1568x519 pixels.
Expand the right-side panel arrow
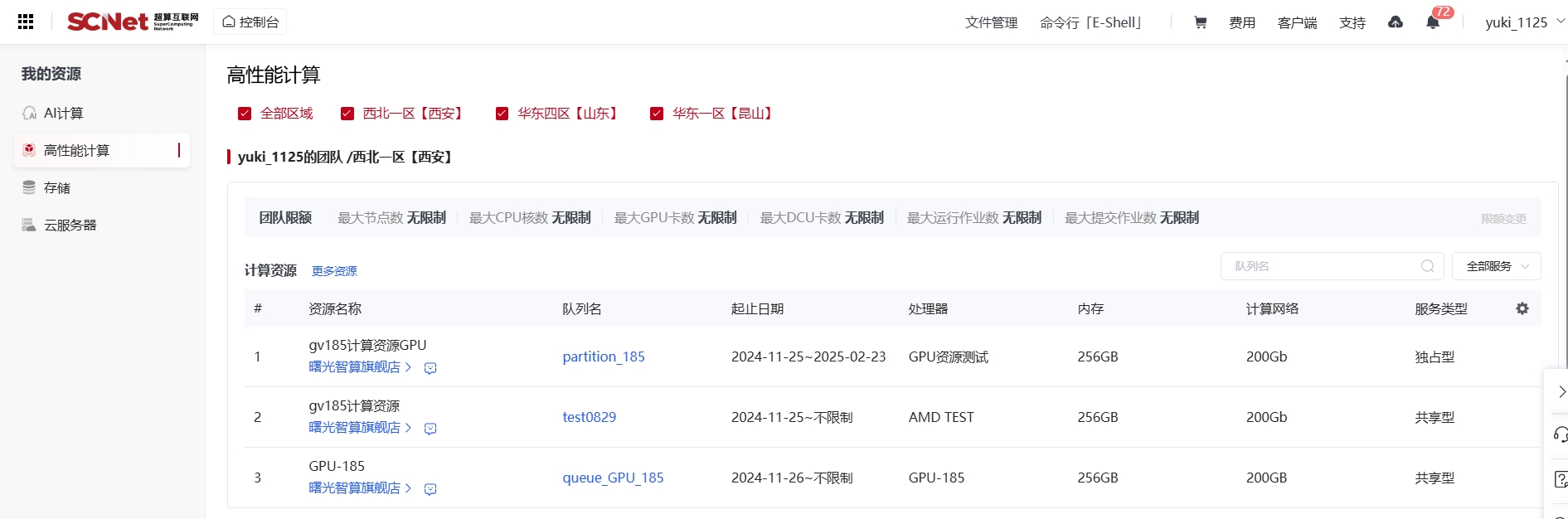click(x=1560, y=391)
